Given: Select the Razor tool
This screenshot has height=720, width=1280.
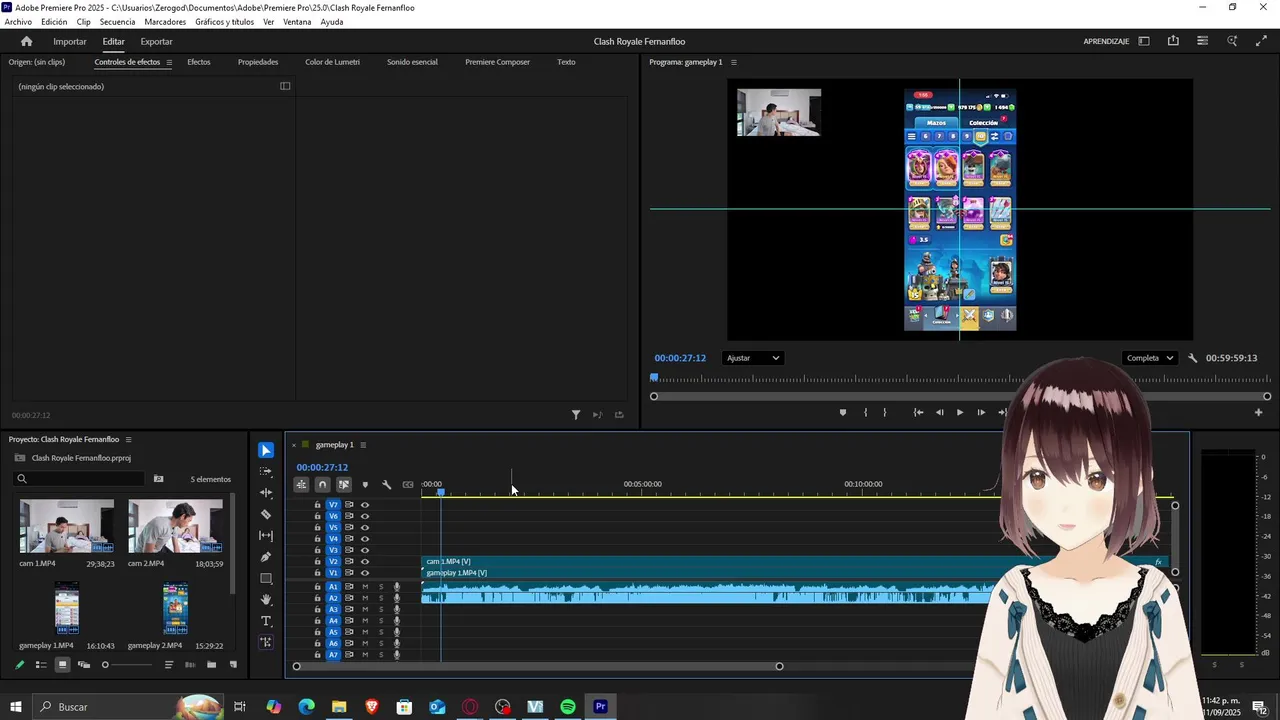Looking at the screenshot, I should [x=266, y=514].
